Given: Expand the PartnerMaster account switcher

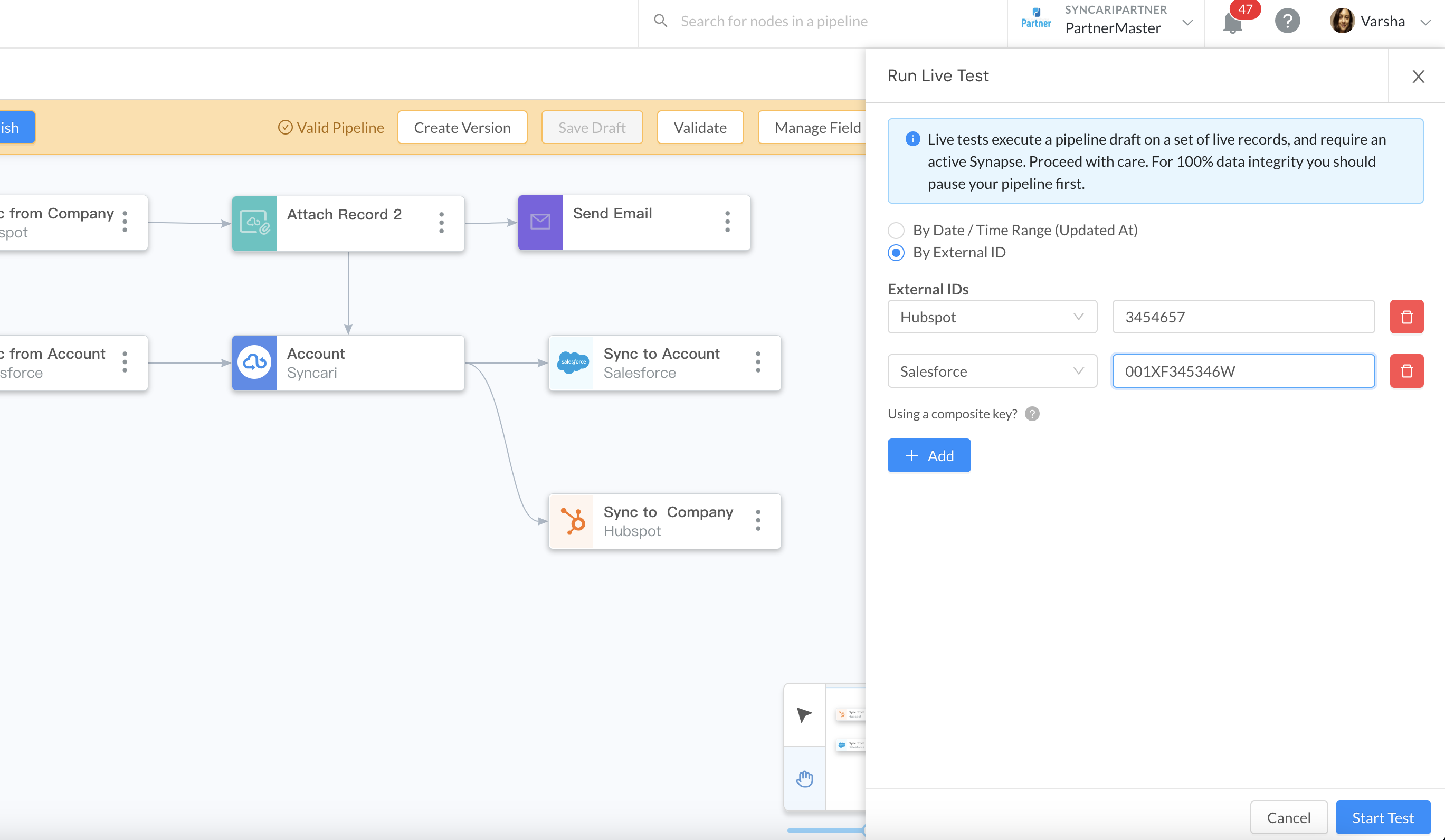Looking at the screenshot, I should pos(1187,23).
